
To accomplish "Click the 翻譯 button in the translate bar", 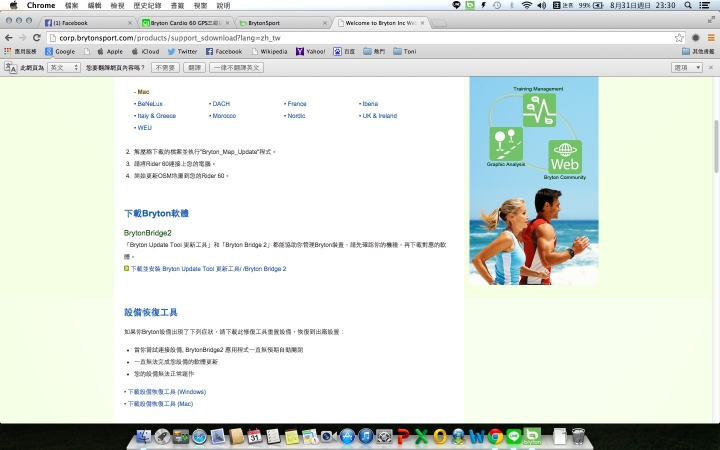I will (x=194, y=68).
